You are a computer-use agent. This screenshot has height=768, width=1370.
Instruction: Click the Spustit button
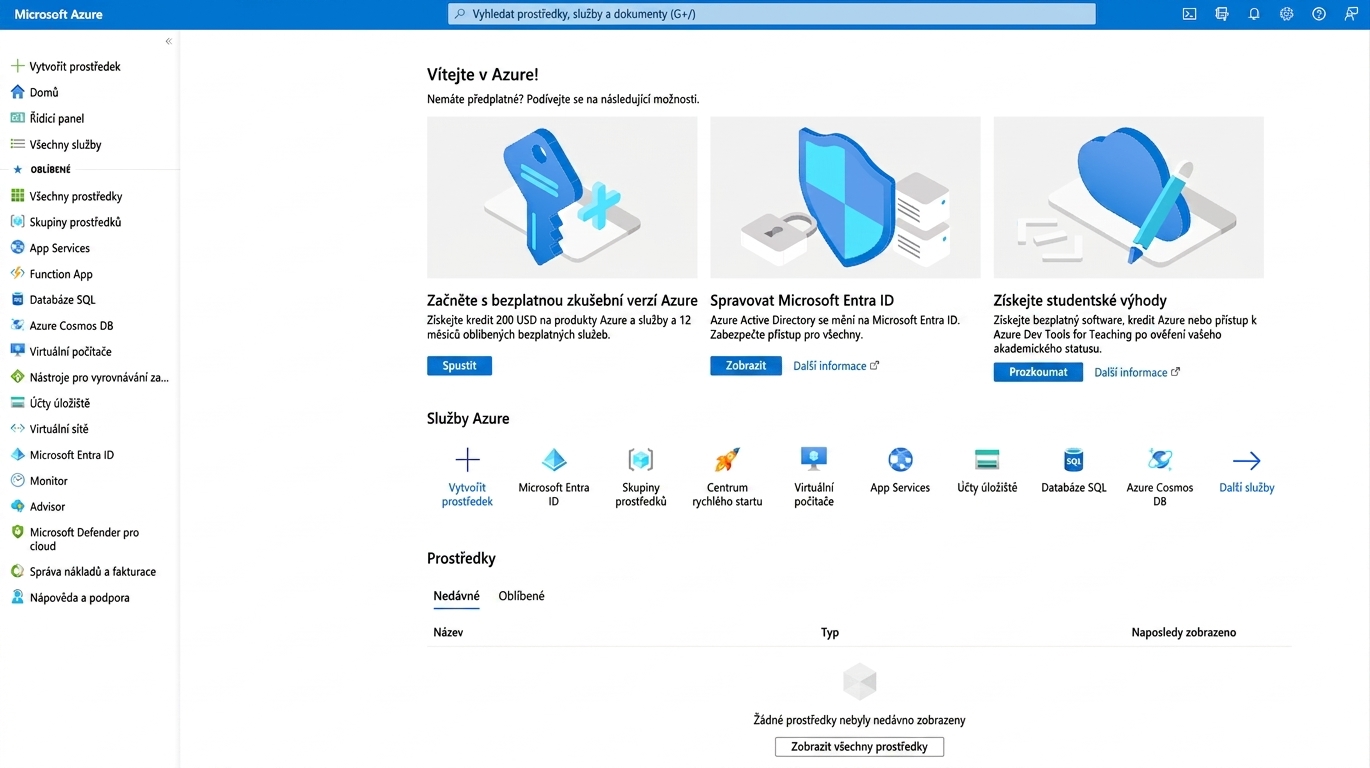pyautogui.click(x=459, y=366)
